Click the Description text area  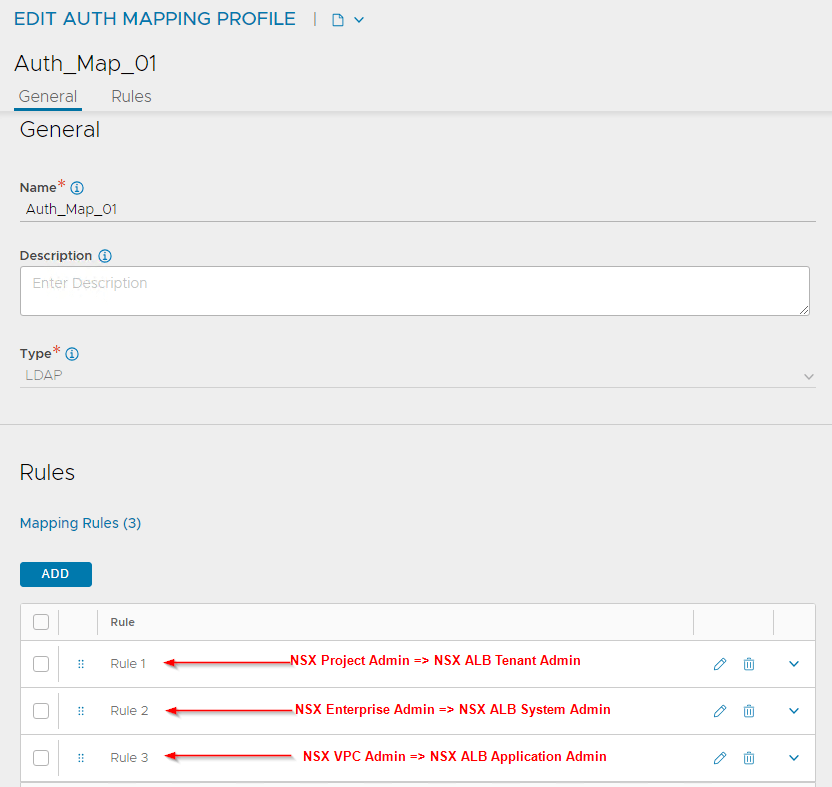[x=415, y=291]
